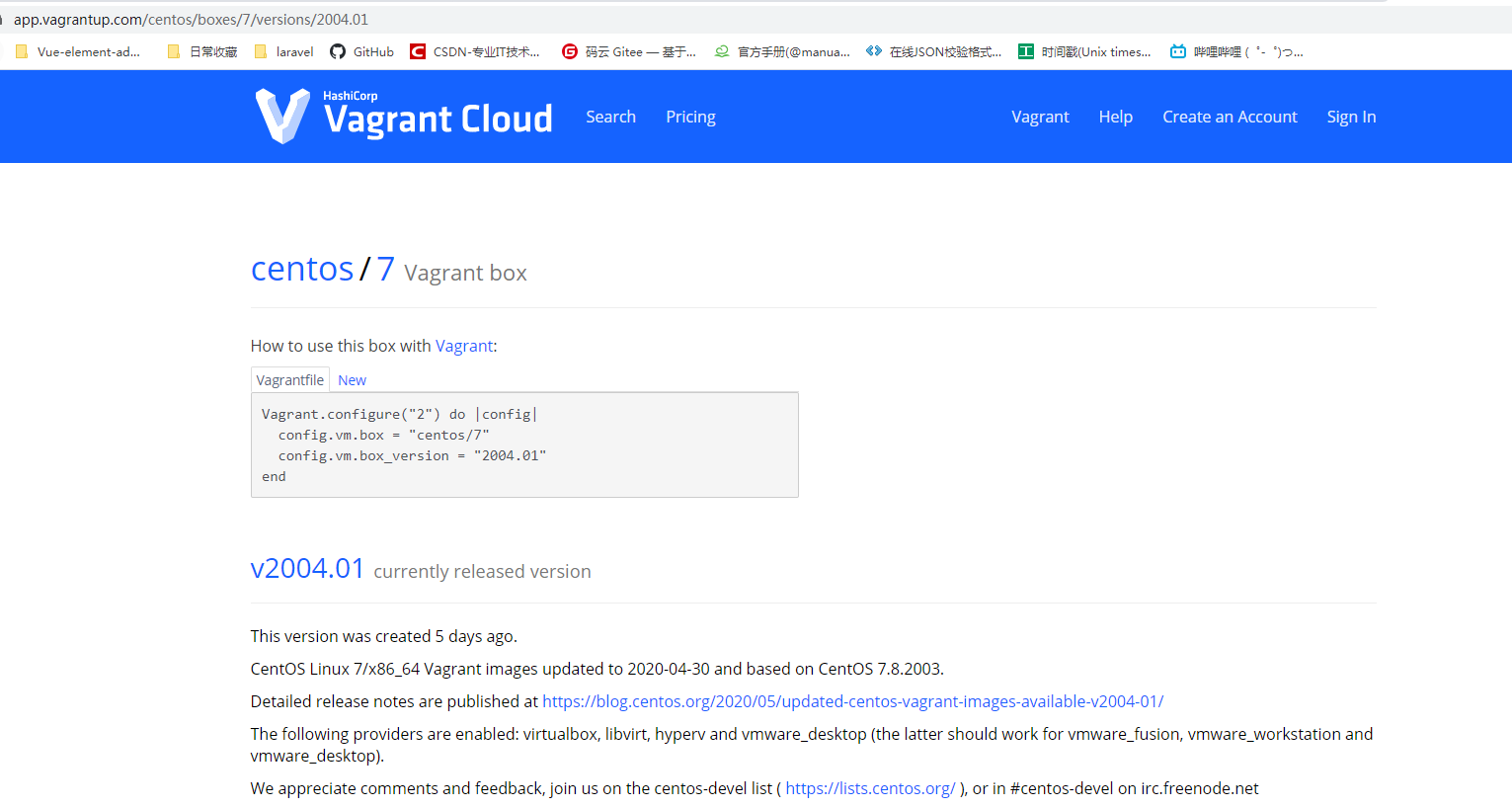The height and width of the screenshot is (808, 1512).
Task: Click Search in the navigation bar
Action: (x=610, y=117)
